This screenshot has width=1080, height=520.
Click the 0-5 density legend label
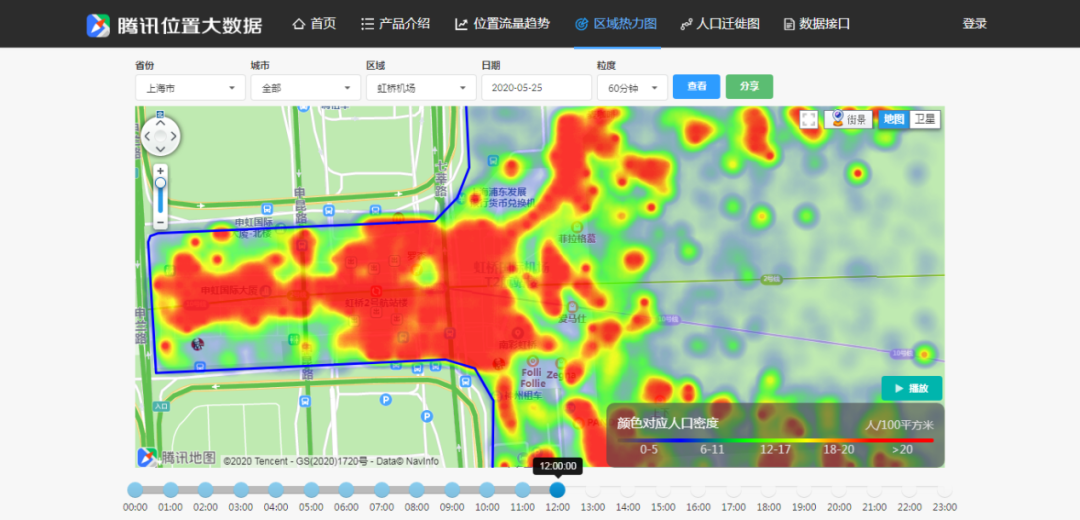pos(649,450)
